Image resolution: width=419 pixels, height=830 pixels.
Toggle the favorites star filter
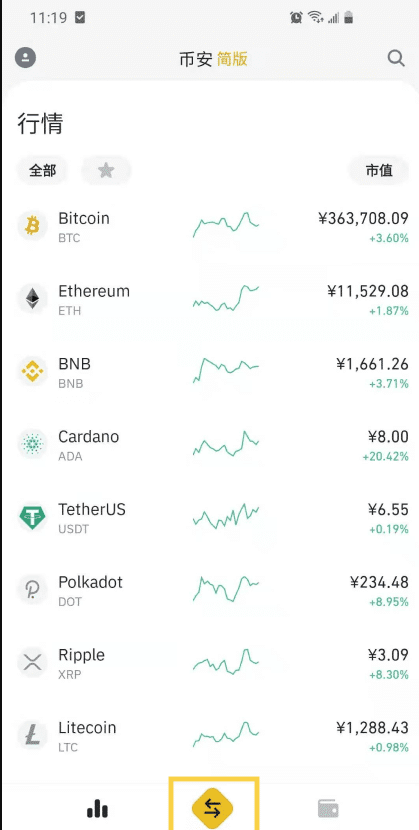tap(106, 170)
